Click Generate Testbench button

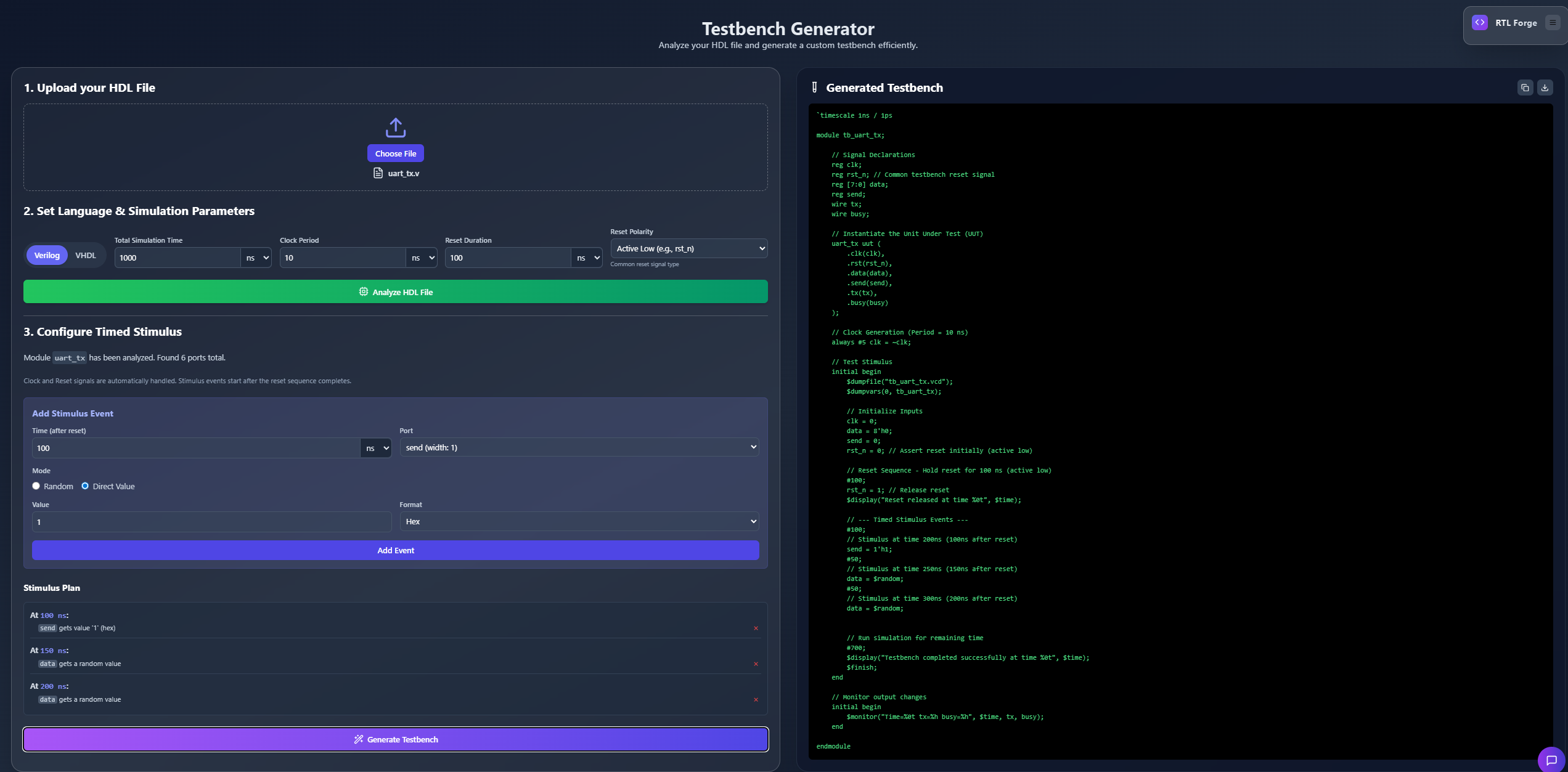(396, 739)
